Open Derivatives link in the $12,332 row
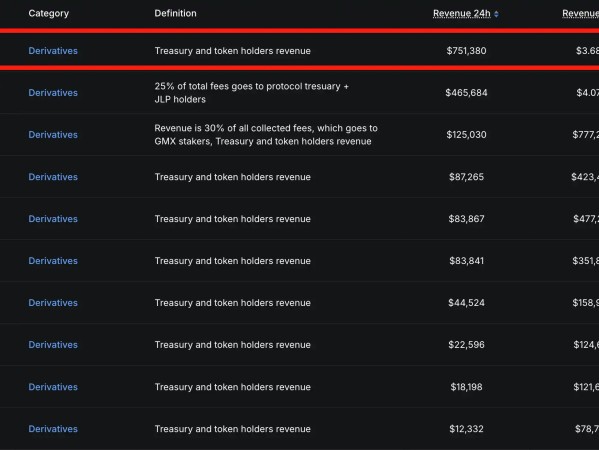This screenshot has height=450, width=599. pyautogui.click(x=53, y=429)
